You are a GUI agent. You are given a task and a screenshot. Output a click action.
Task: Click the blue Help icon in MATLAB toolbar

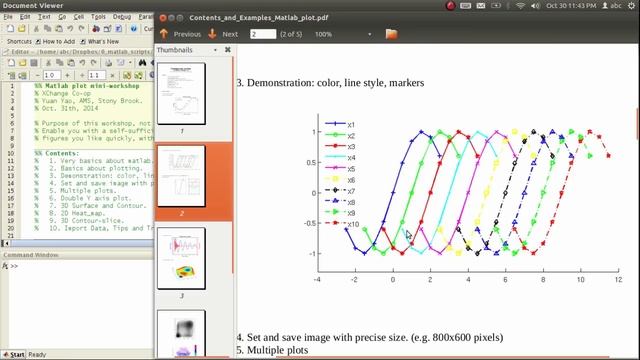133,29
